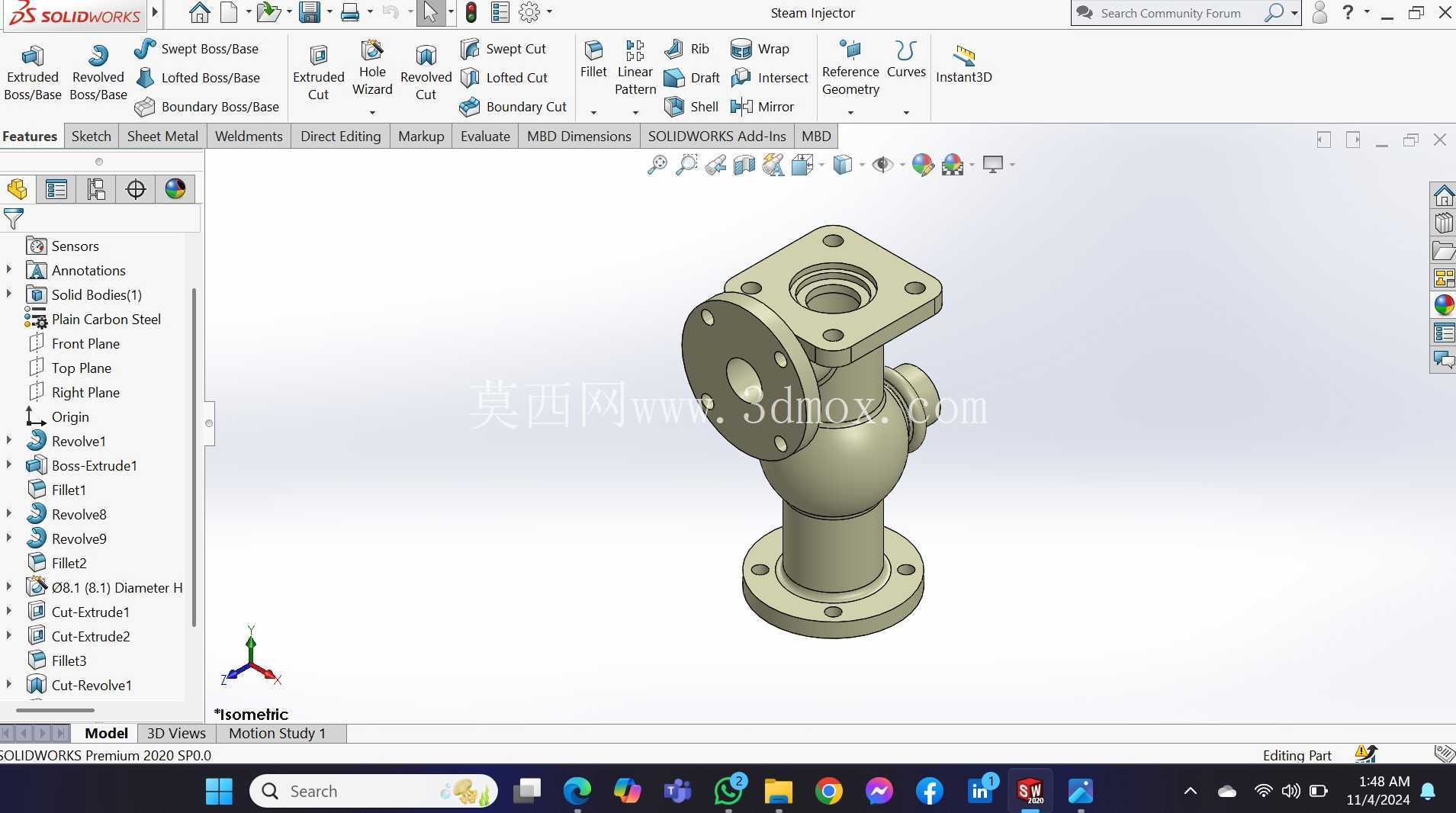Choose Swept Boss/Base feature
Image resolution: width=1456 pixels, height=813 pixels.
coord(197,49)
